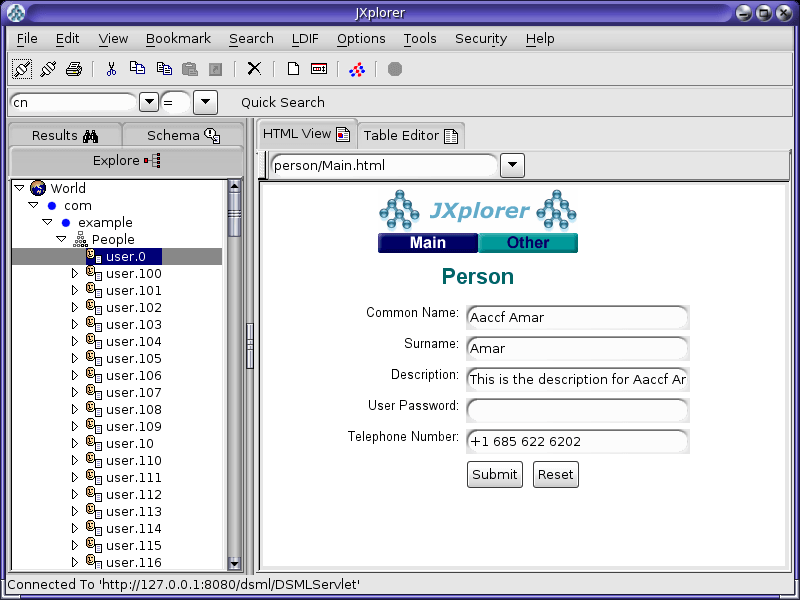Open the LDIF menu

[x=305, y=39]
